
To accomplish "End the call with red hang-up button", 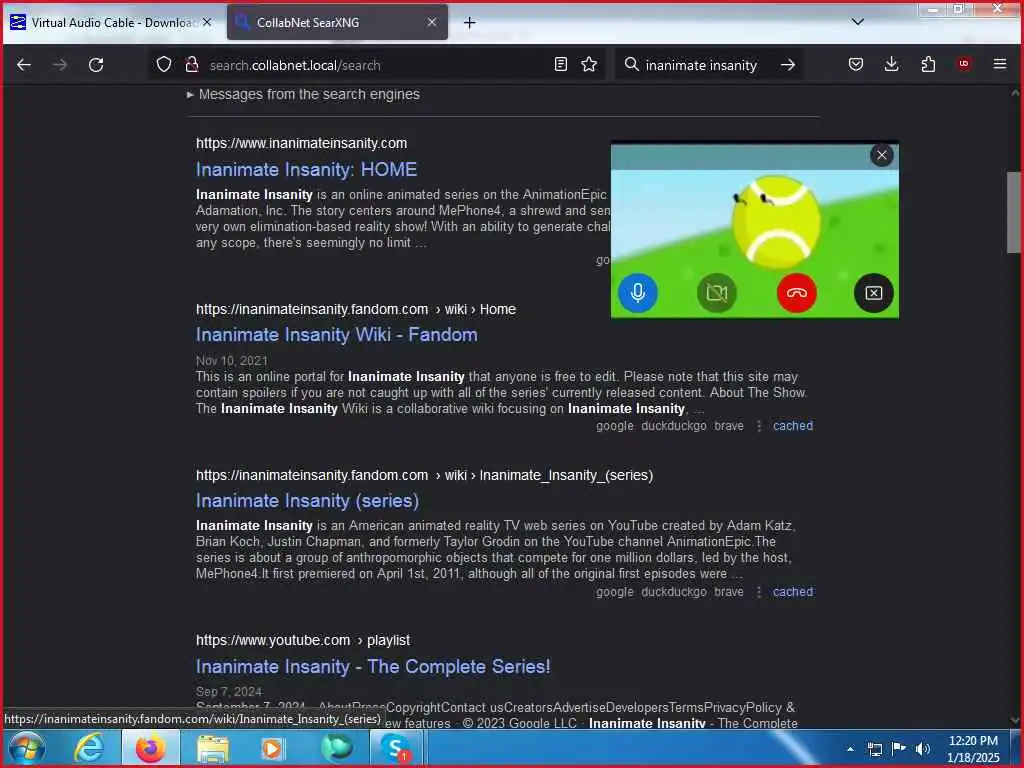I will 797,293.
